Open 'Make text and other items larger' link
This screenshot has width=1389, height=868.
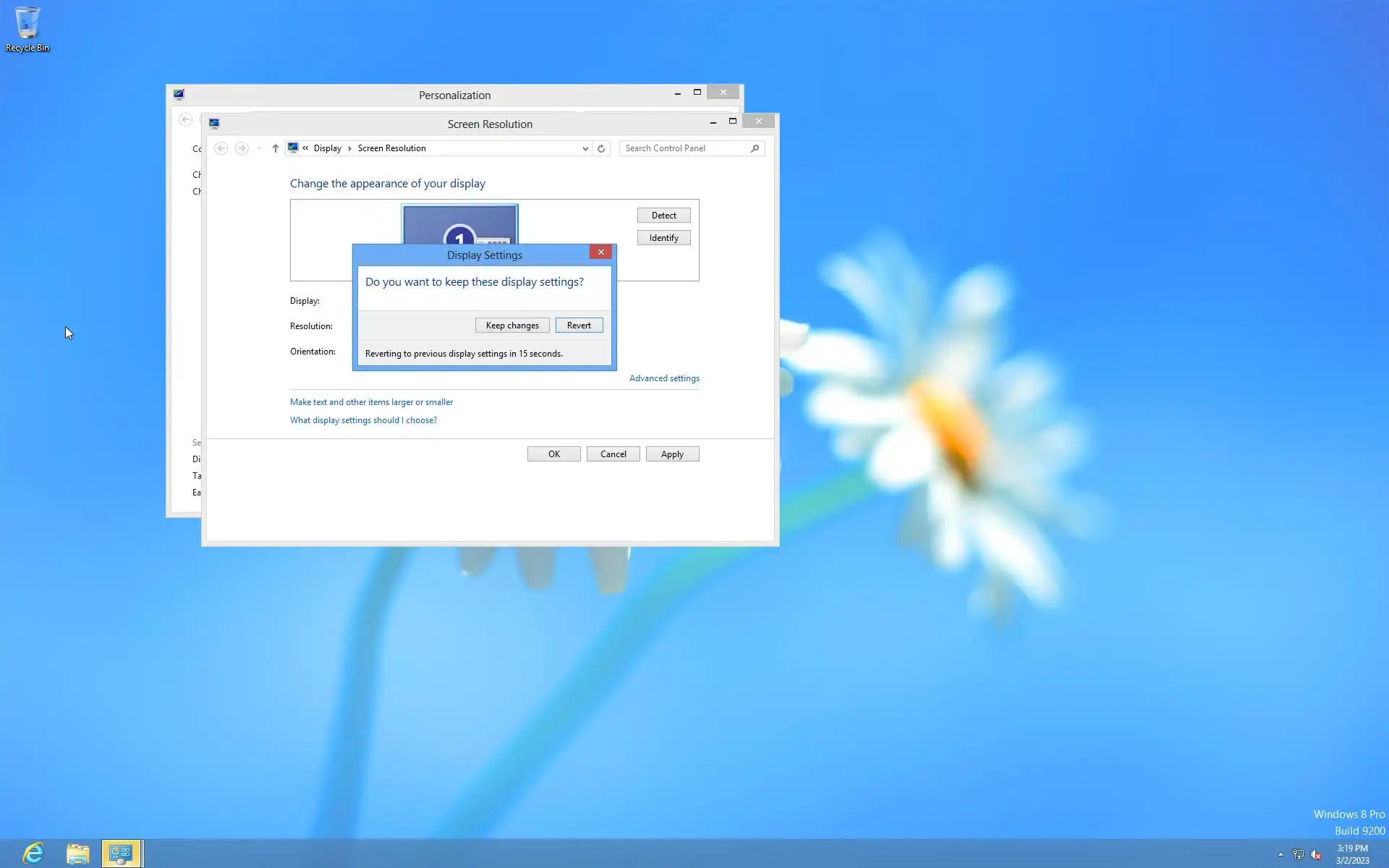point(371,402)
